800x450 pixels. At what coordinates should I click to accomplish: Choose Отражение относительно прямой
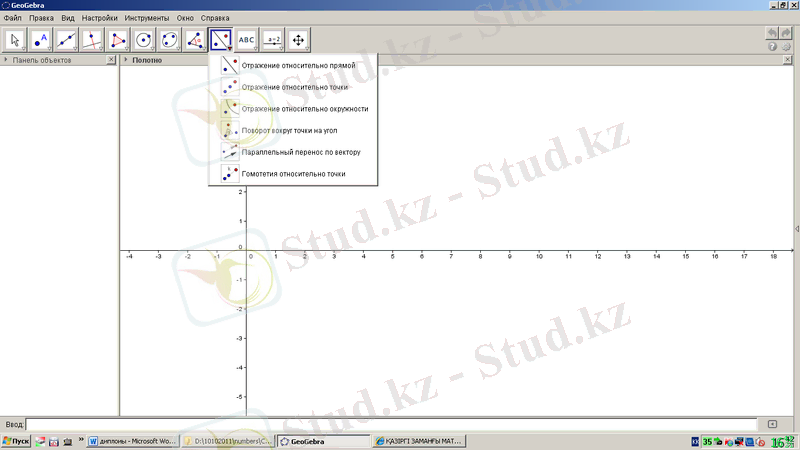click(293, 65)
